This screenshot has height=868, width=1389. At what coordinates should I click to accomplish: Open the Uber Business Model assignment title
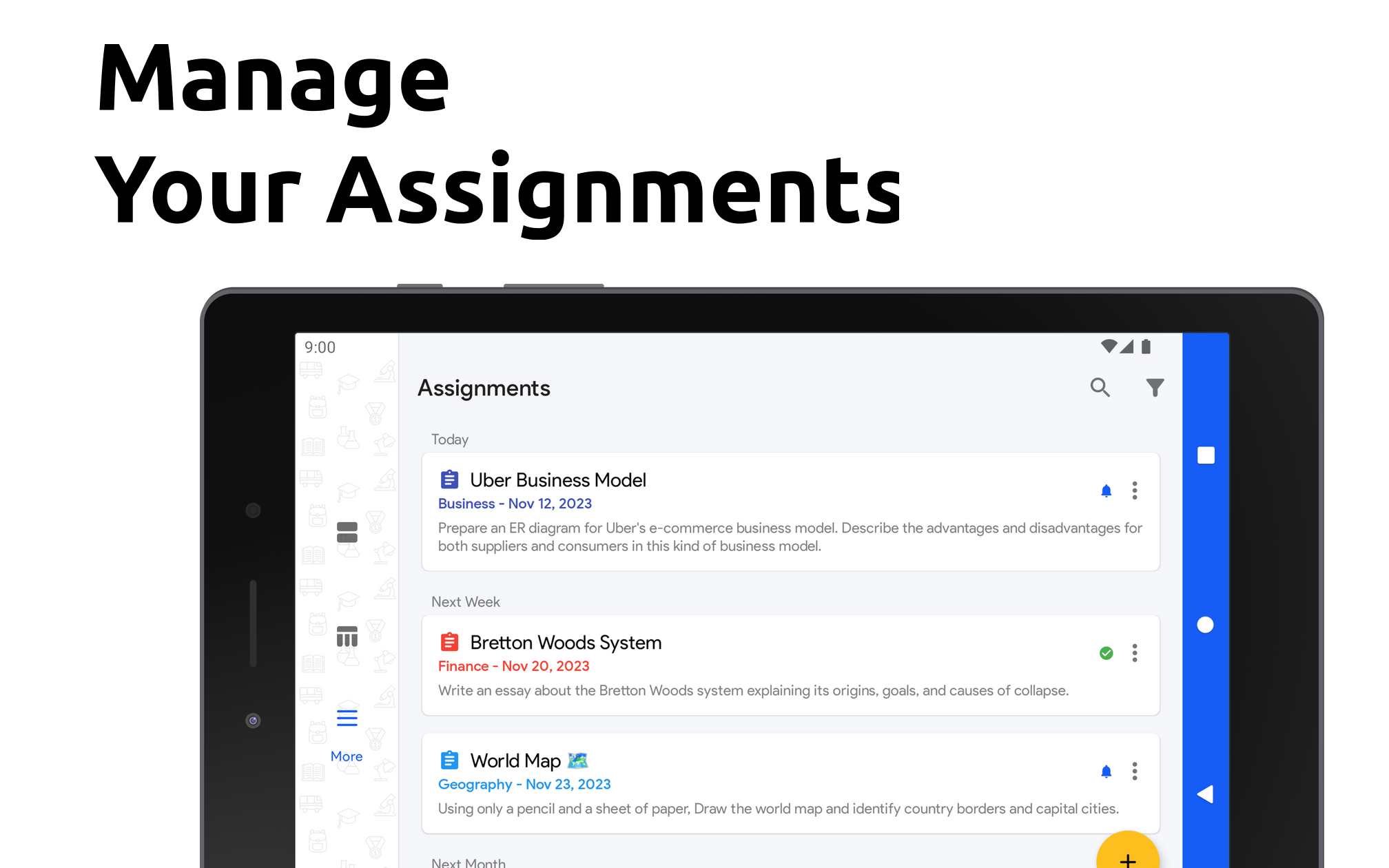pos(557,480)
